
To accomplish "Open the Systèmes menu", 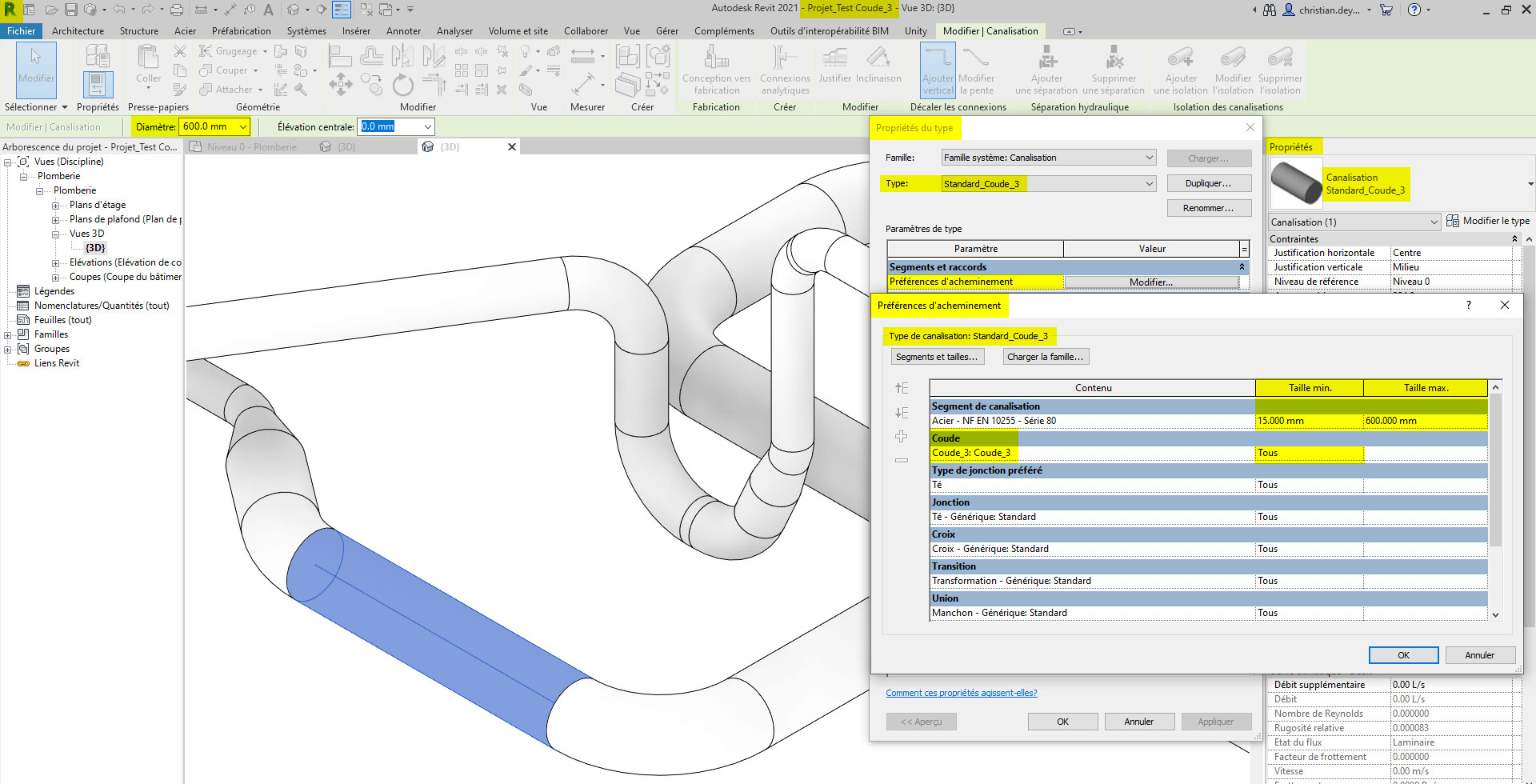I will click(306, 30).
